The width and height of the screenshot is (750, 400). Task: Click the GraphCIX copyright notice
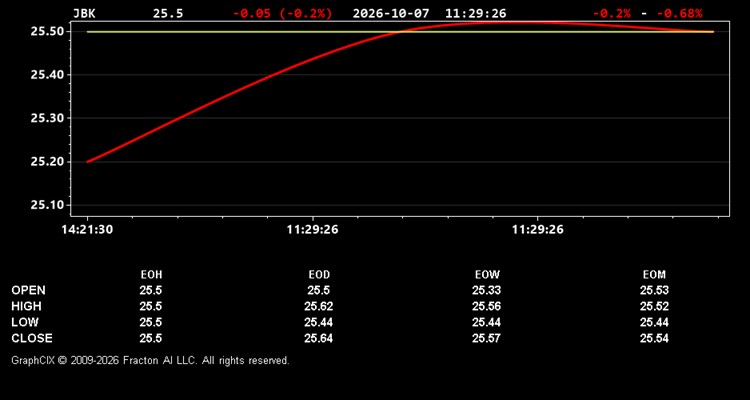pyautogui.click(x=150, y=360)
